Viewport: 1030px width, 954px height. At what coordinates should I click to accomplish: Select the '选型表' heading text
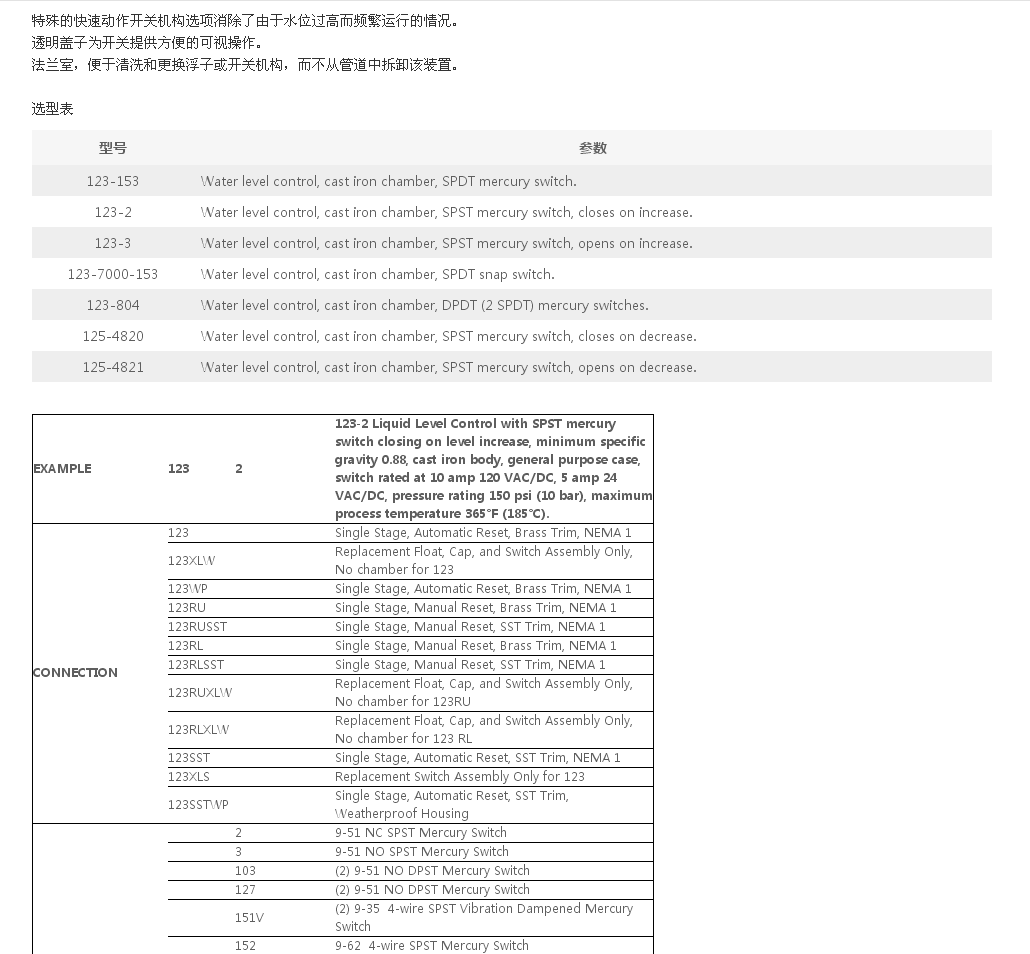pos(53,108)
